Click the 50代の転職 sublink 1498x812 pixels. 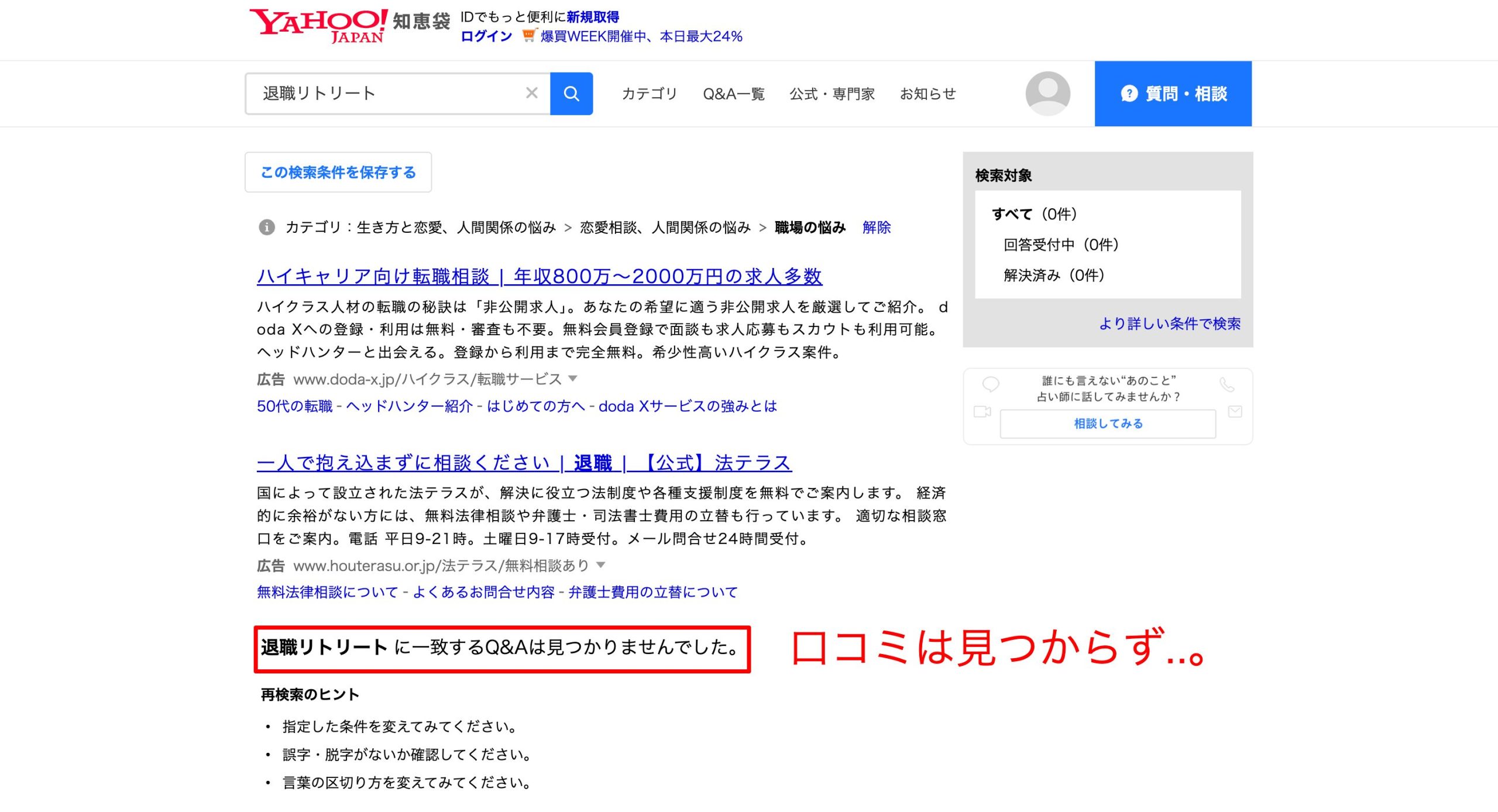294,406
